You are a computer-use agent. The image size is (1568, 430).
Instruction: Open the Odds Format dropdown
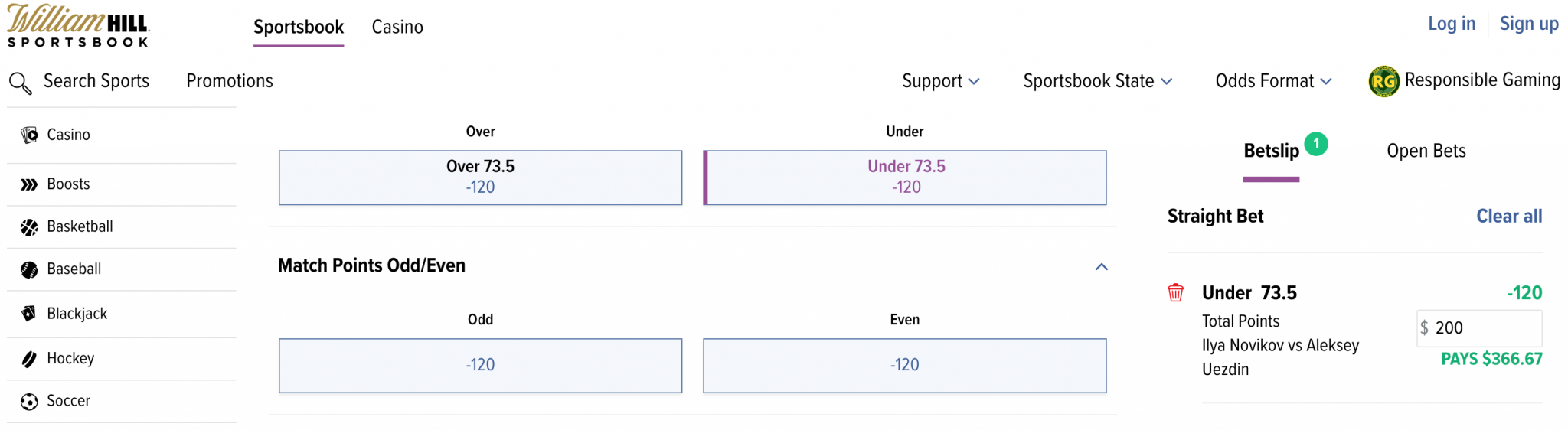coord(1273,81)
